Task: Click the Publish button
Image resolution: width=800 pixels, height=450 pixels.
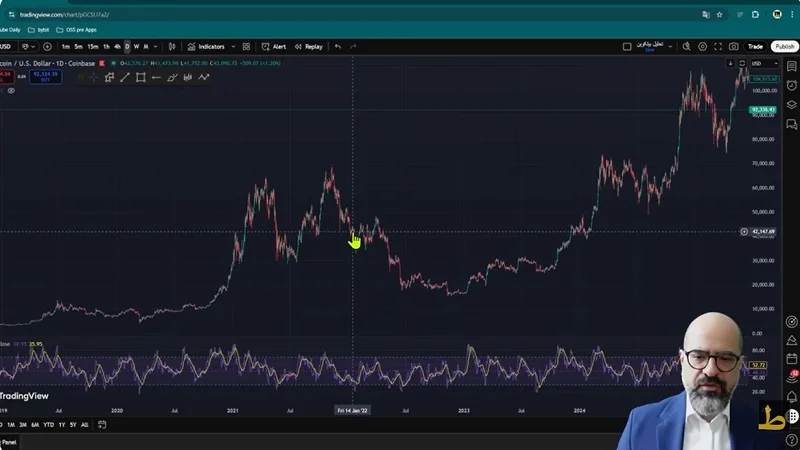Action: tap(784, 47)
